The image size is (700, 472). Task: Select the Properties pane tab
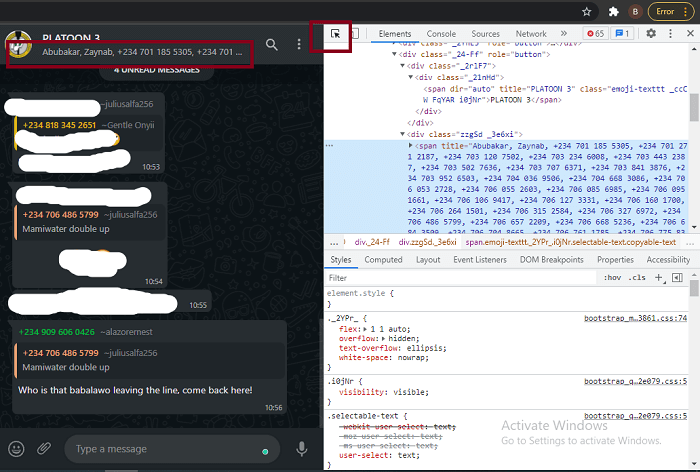[x=615, y=259]
